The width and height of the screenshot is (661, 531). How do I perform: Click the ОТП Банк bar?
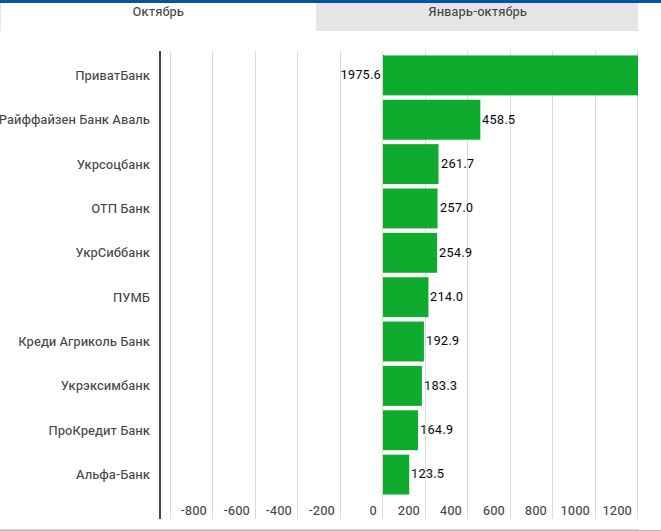[x=409, y=208]
